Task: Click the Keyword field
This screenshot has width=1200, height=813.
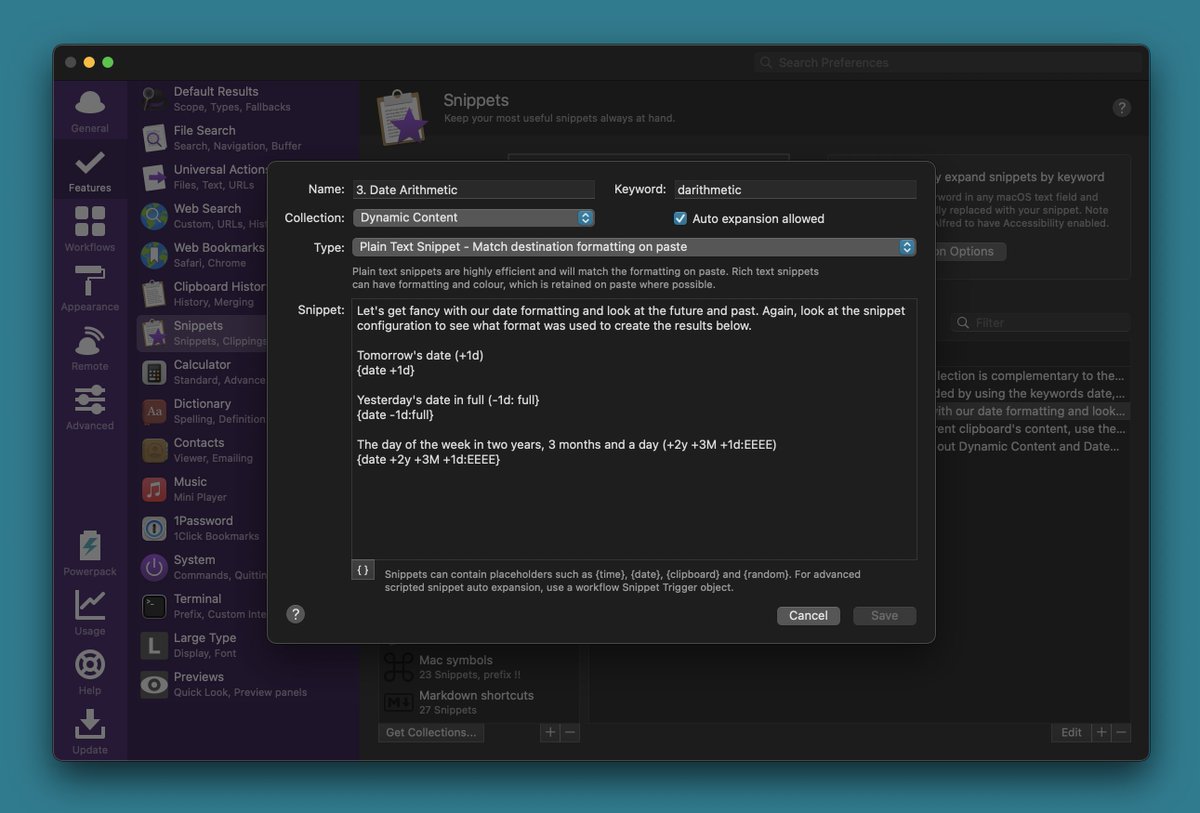Action: point(795,190)
